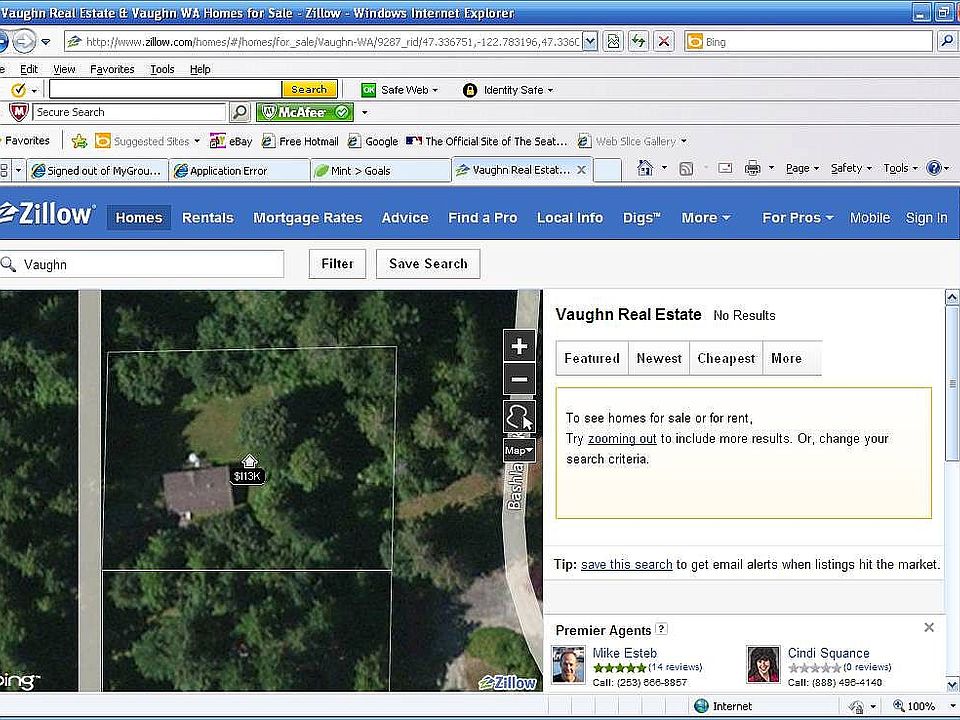Click the Stop loading X icon
The height and width of the screenshot is (720, 960).
coord(663,42)
